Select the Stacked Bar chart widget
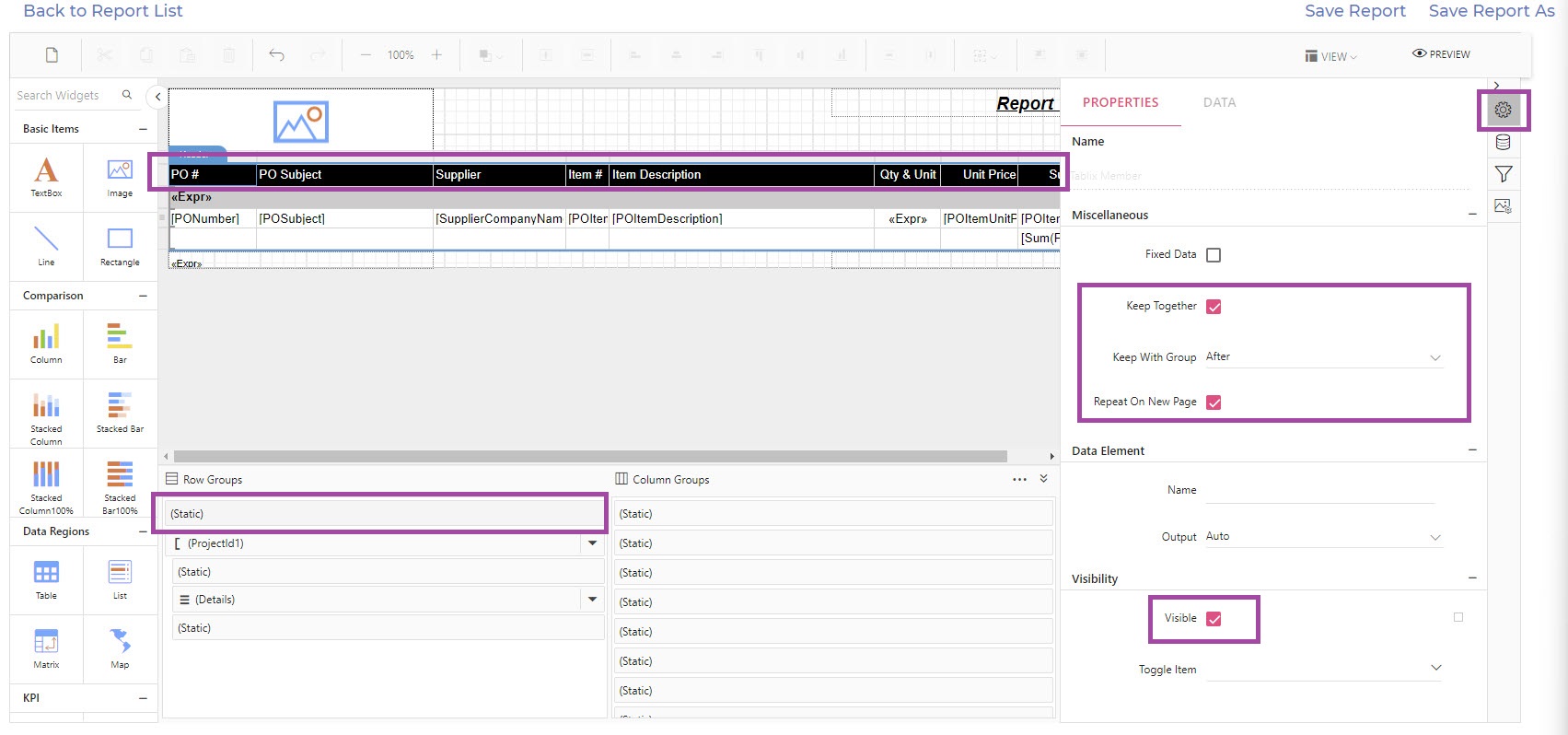Viewport: 1568px width, 735px height. point(120,412)
